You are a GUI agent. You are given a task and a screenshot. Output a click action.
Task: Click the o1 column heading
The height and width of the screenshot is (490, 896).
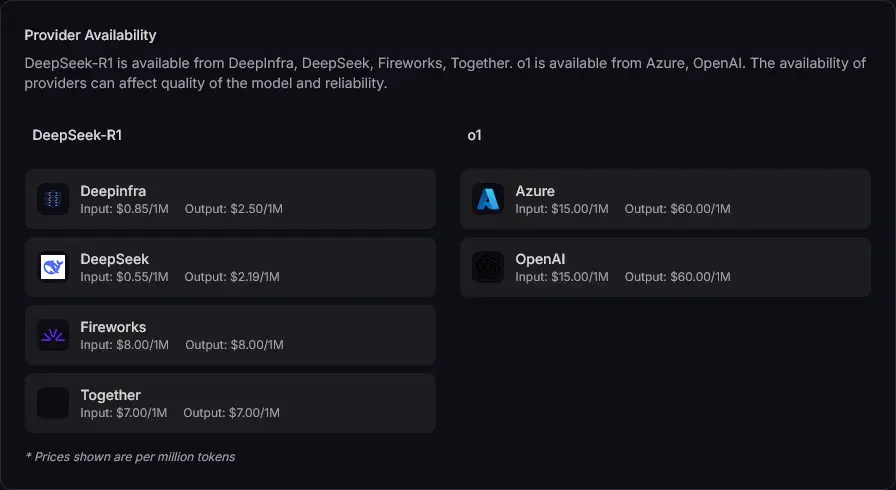pos(474,135)
